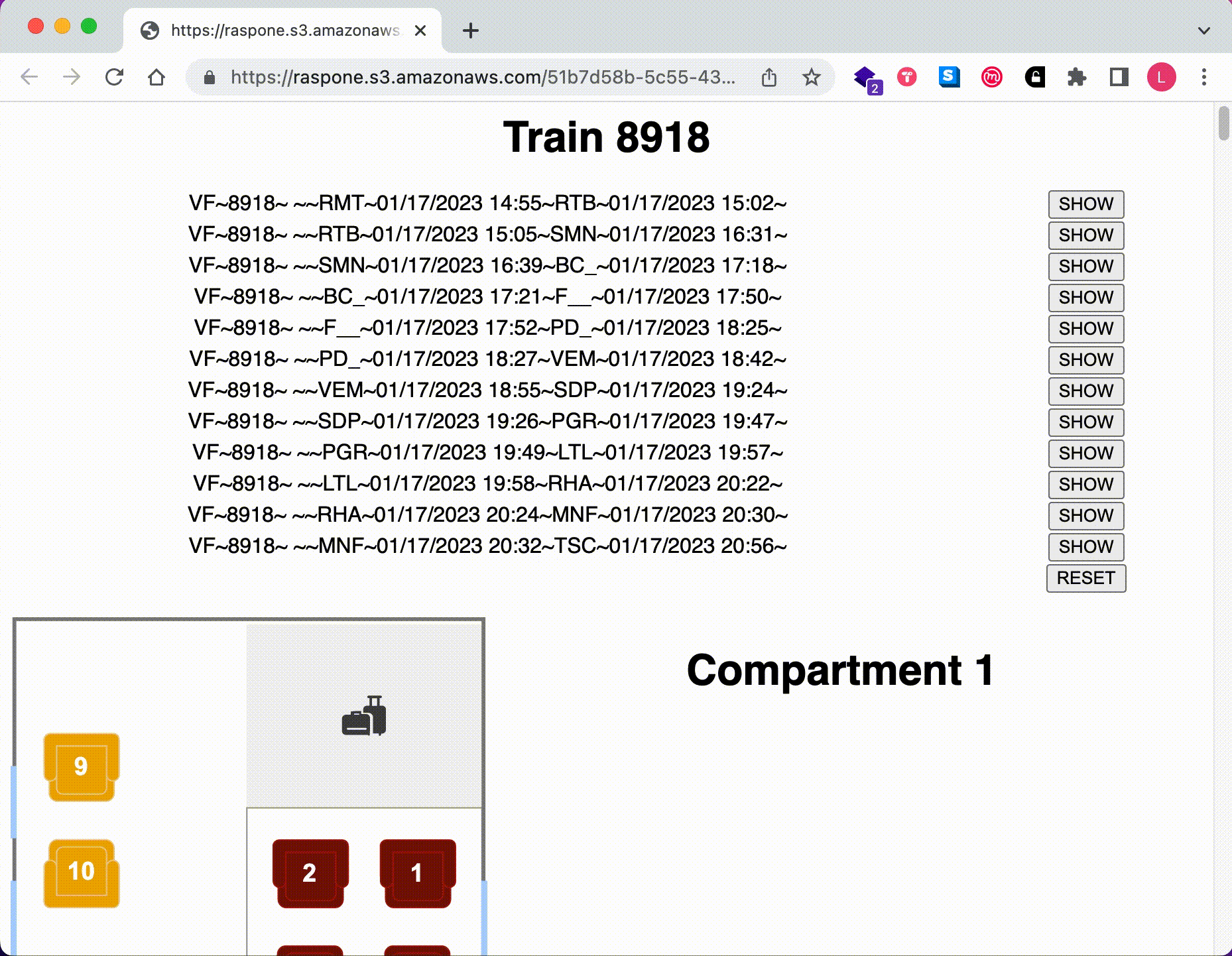
Task: Expand the tab search dropdown arrow
Action: [x=1204, y=30]
